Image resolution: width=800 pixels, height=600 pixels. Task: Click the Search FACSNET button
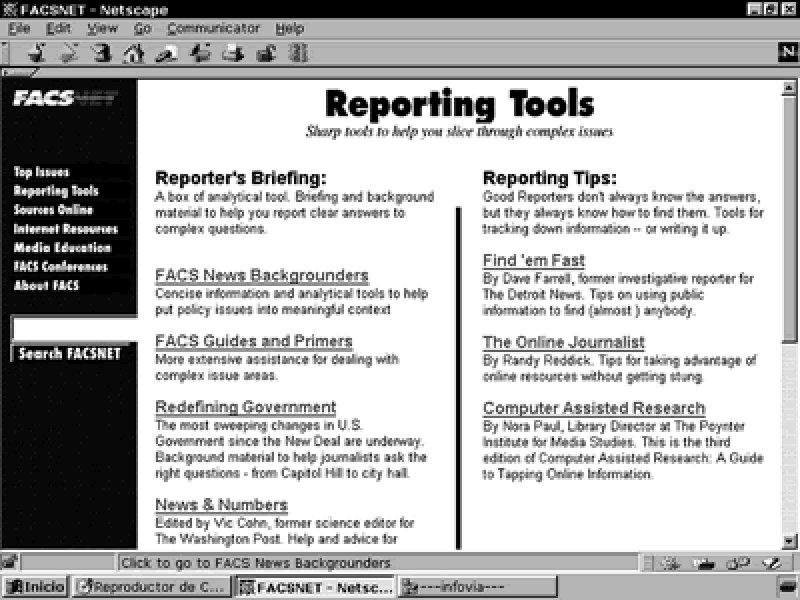tap(69, 354)
